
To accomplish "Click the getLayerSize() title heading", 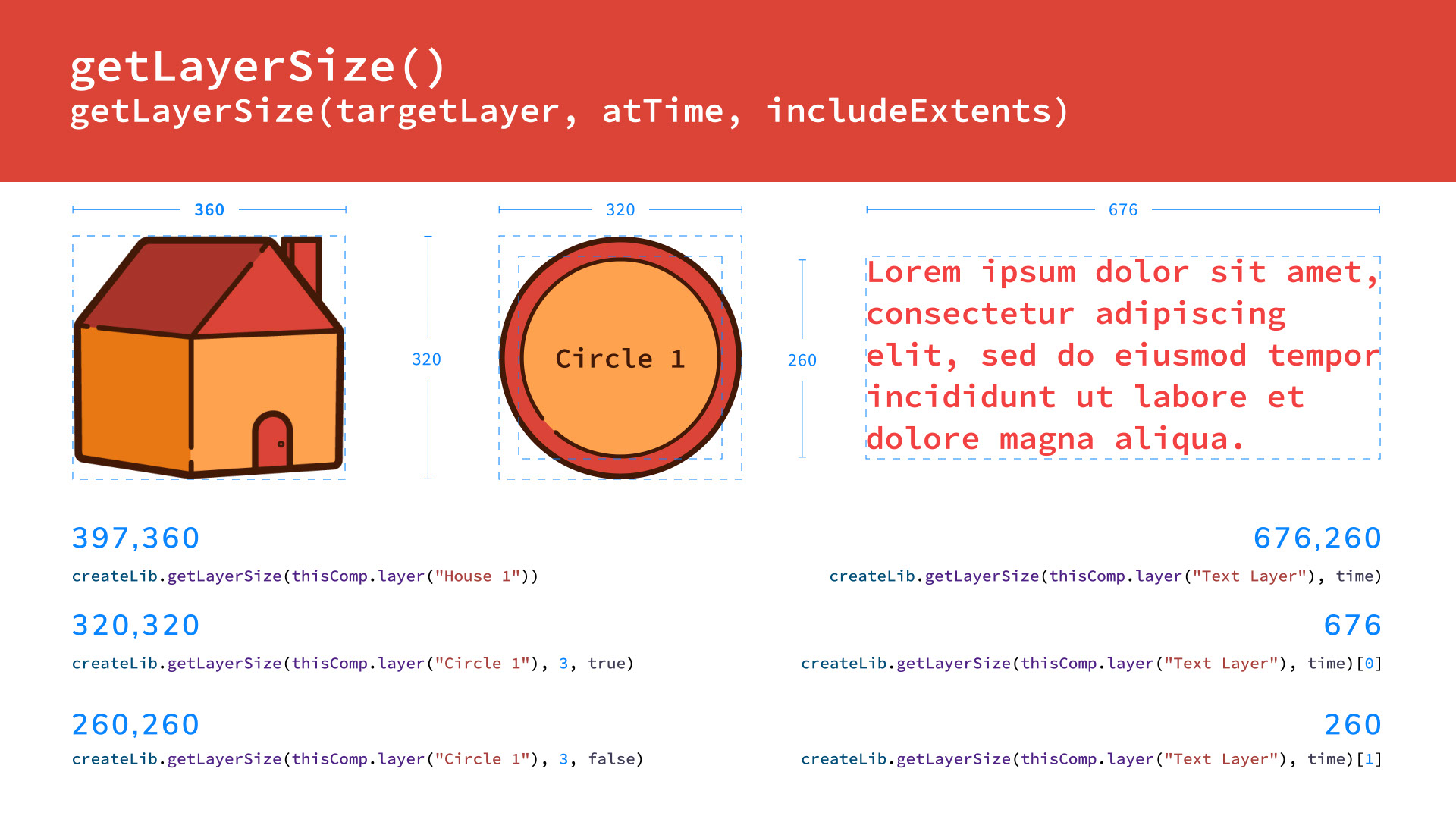I will 258,67.
